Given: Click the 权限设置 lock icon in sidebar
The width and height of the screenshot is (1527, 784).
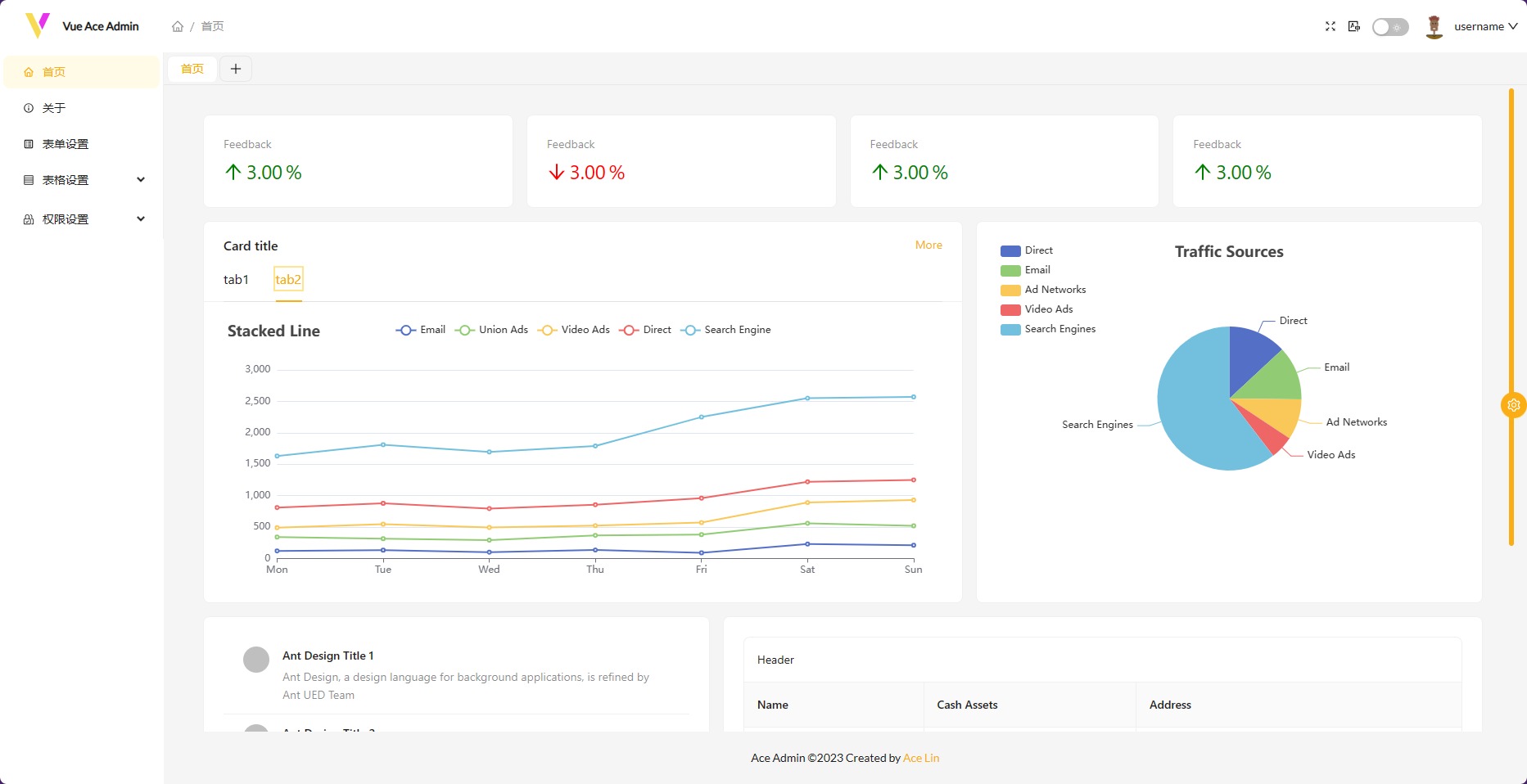Looking at the screenshot, I should coord(29,219).
